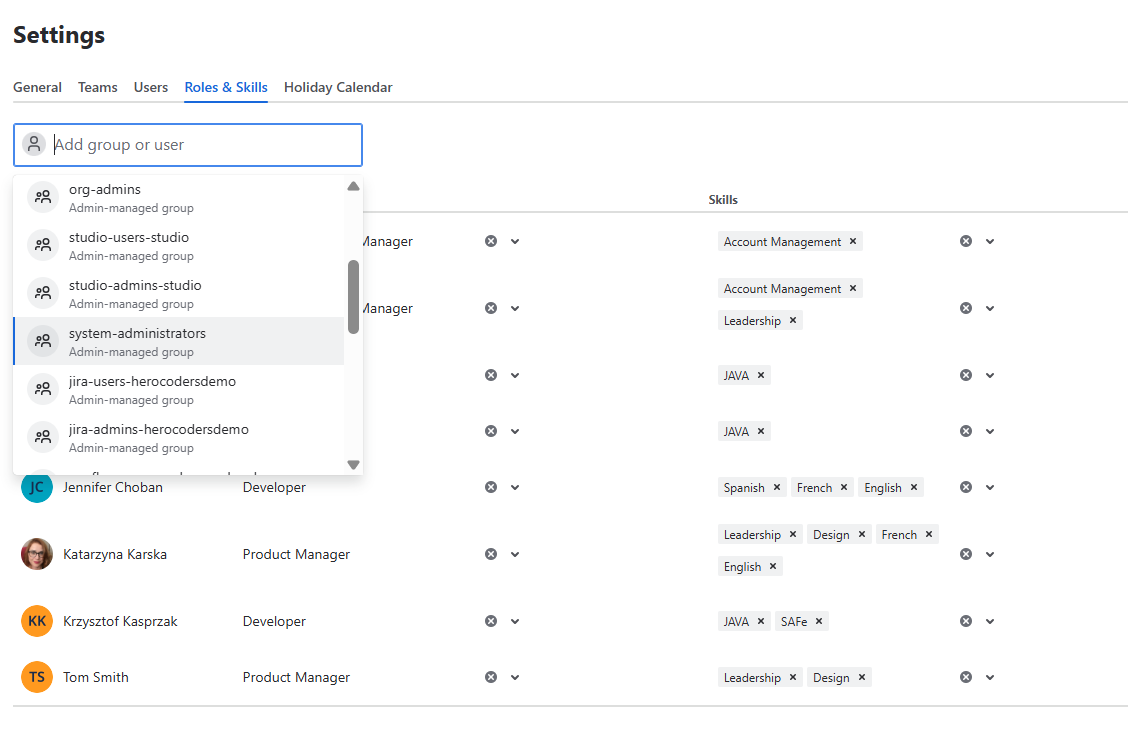
Task: Clear all skills for Katarzyna Karska
Action: [x=966, y=554]
